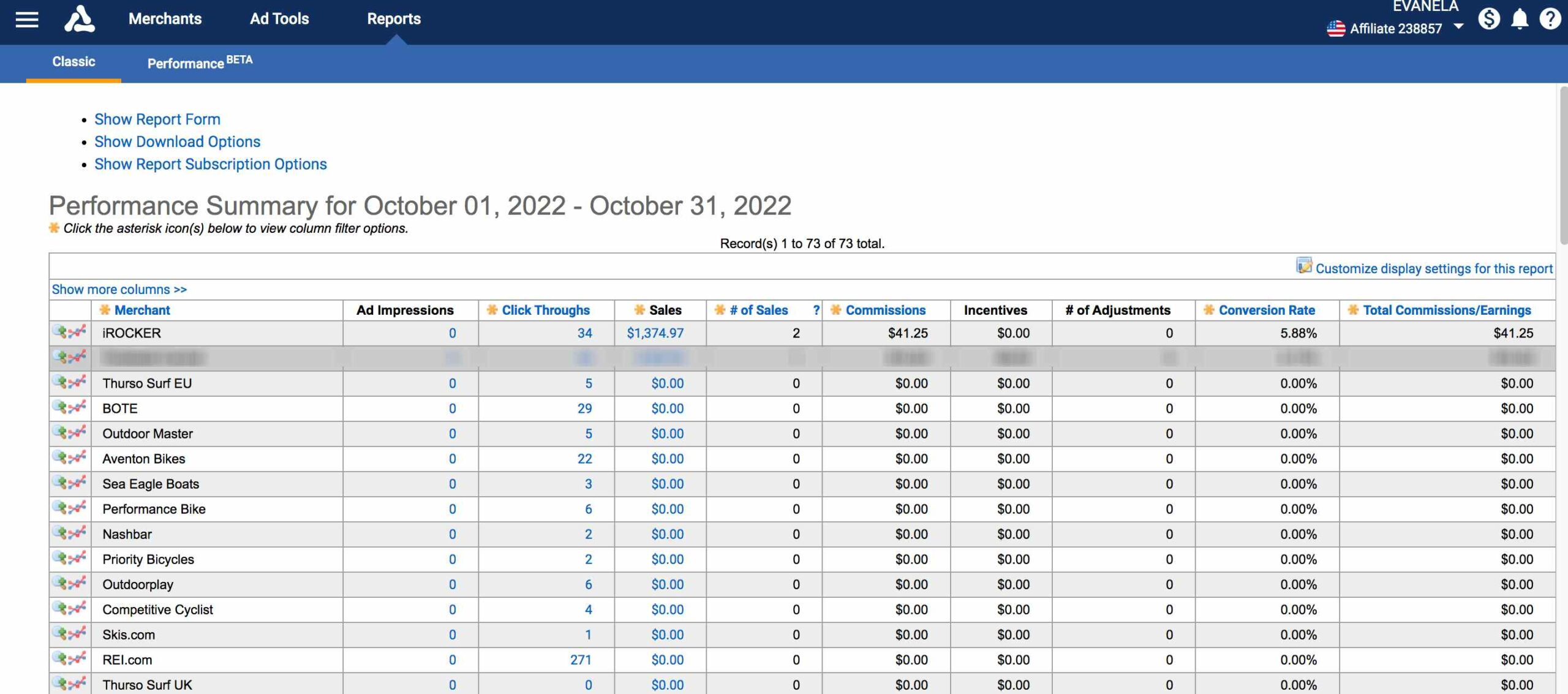Open the Commissions column asterisk filter

point(835,310)
